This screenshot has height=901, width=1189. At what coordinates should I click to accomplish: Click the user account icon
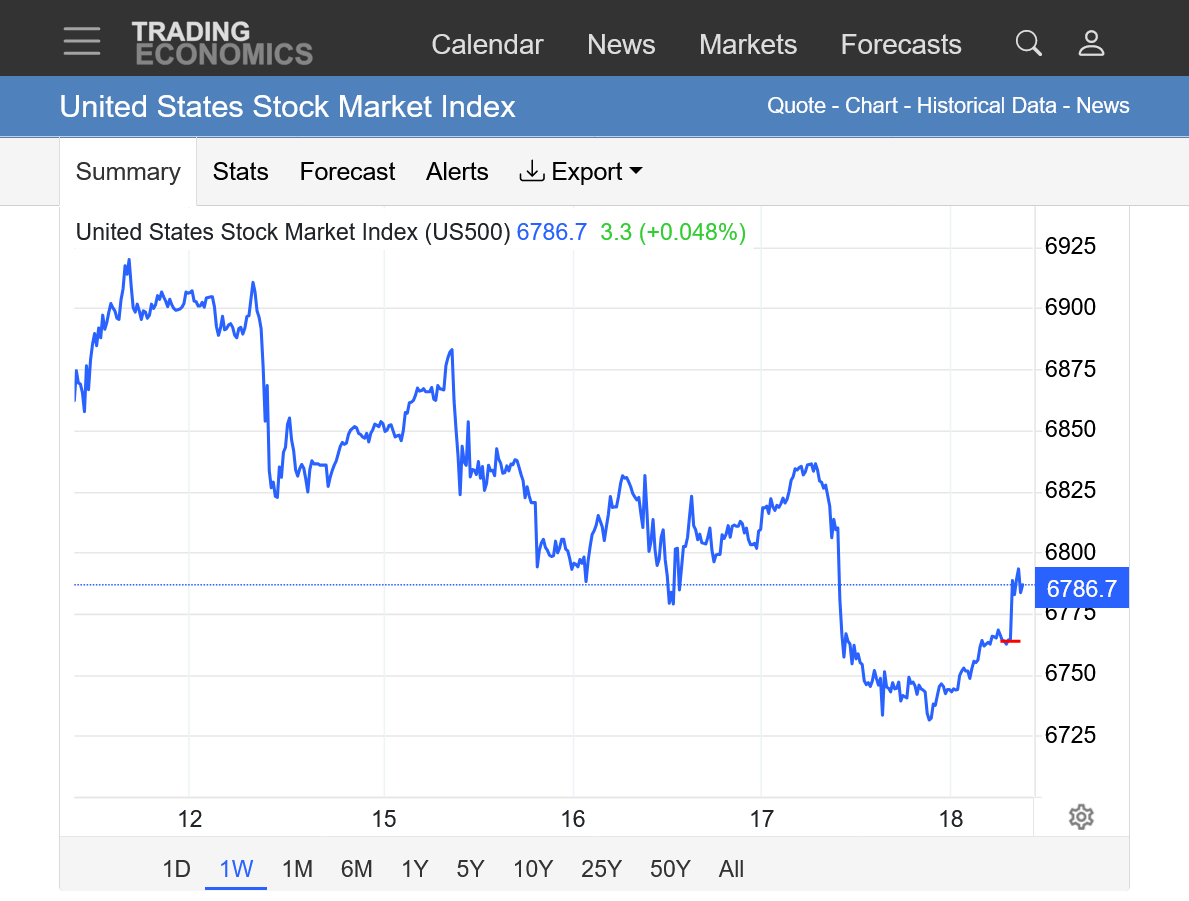(x=1091, y=43)
